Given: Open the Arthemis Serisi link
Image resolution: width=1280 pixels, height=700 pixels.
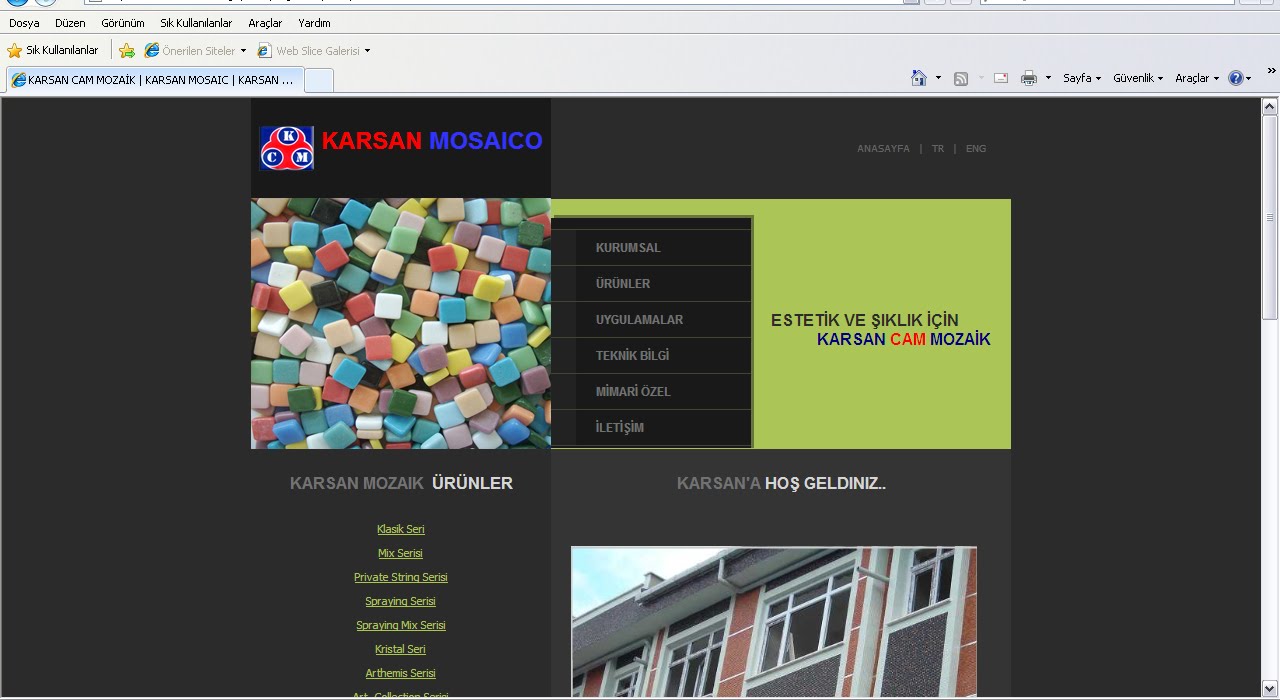Looking at the screenshot, I should 401,673.
